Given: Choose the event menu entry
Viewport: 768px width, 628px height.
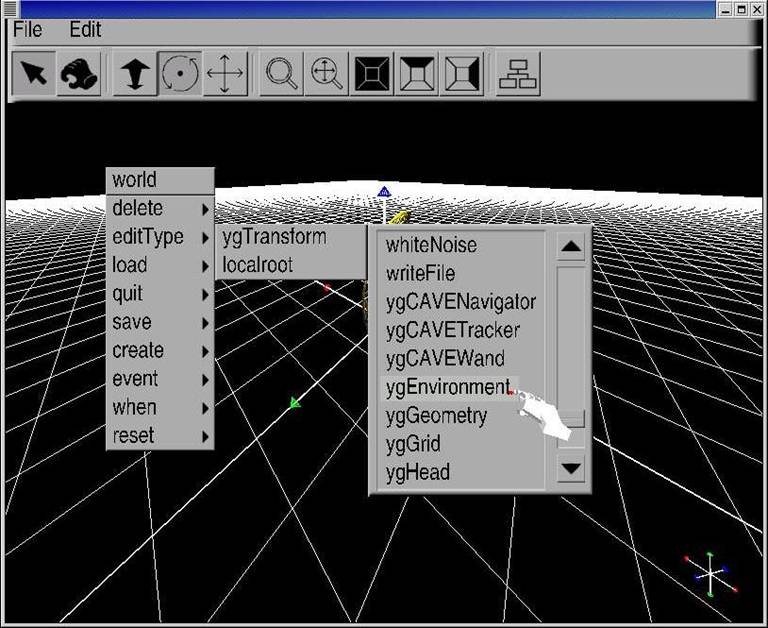Looking at the screenshot, I should pyautogui.click(x=160, y=379).
